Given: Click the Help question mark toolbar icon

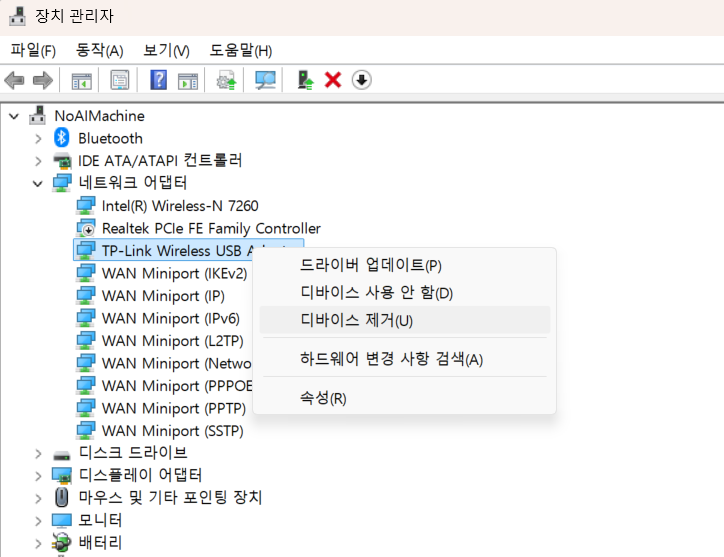Looking at the screenshot, I should [x=158, y=80].
